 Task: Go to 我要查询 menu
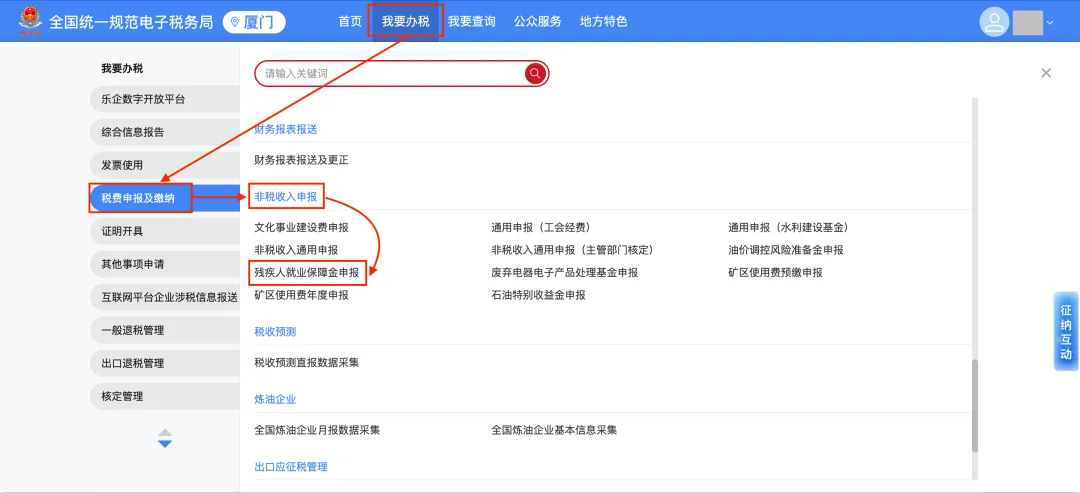tap(471, 21)
